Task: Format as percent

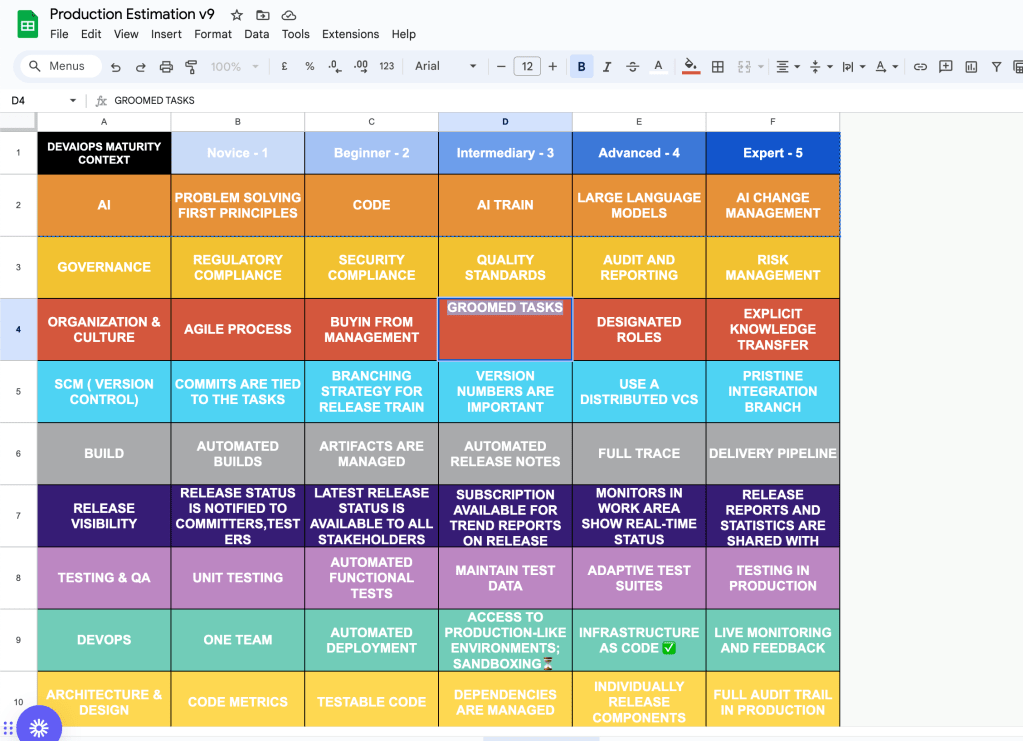Action: tap(310, 67)
